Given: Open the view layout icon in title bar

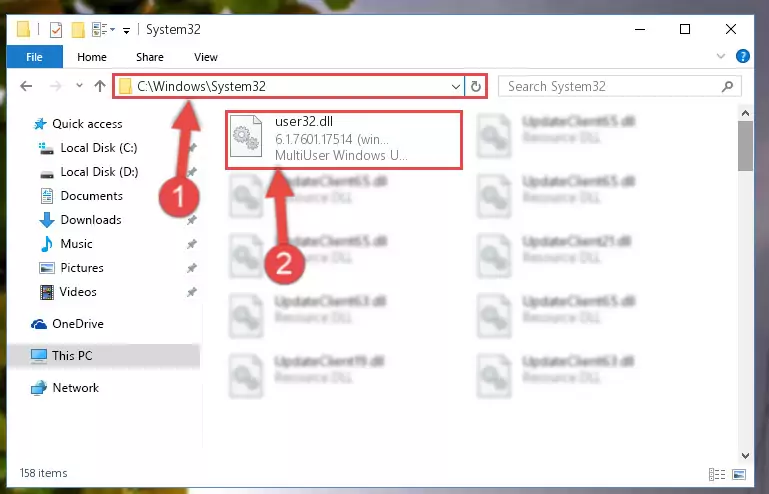Looking at the screenshot, I should point(100,29).
